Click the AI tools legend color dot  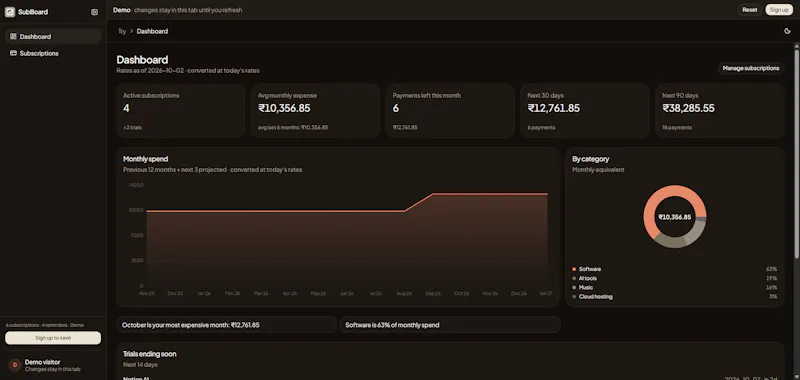pyautogui.click(x=574, y=278)
